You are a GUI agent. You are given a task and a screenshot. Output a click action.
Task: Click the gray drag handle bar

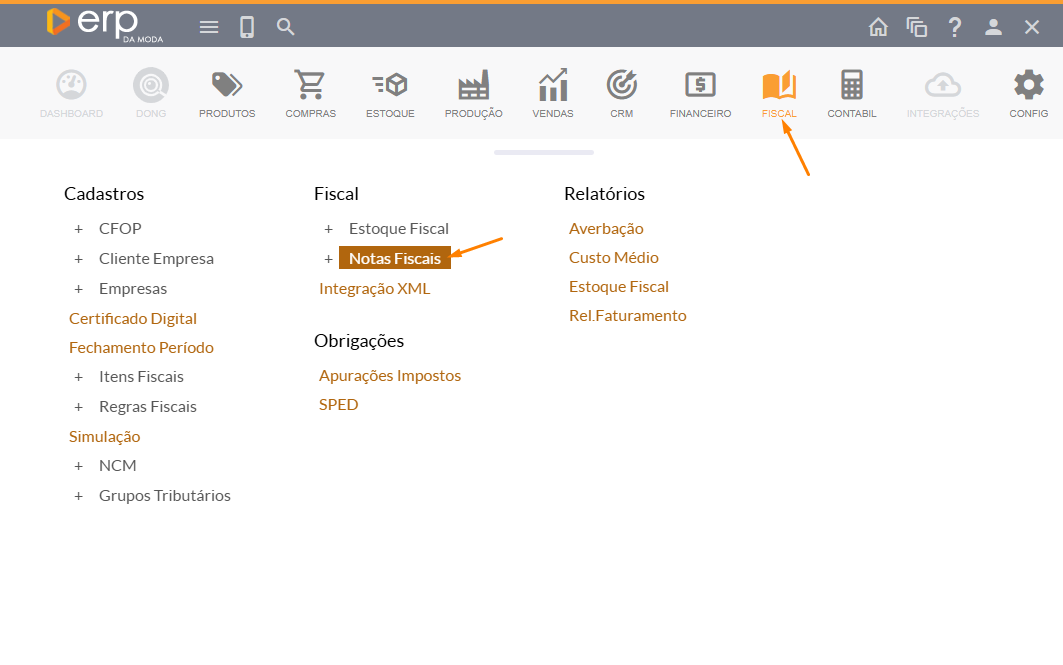click(x=544, y=152)
